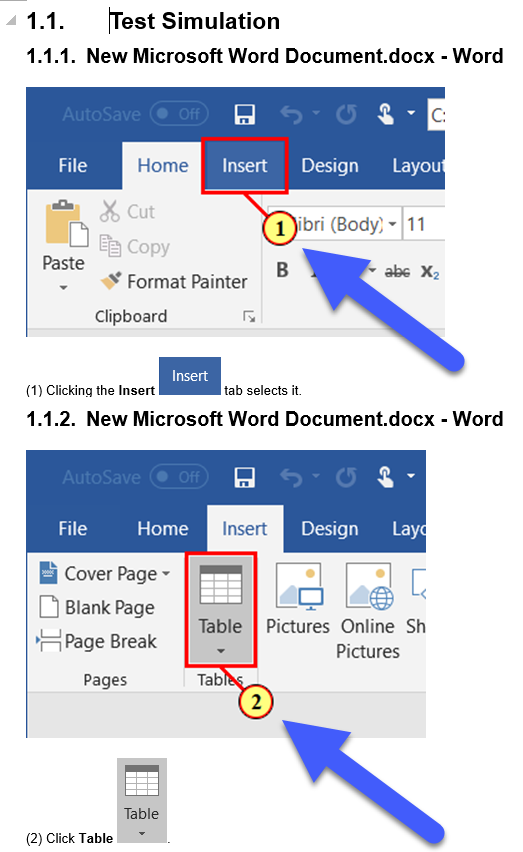Click the Redo icon in the 1.1.1 screenshot
The image size is (523, 852).
pyautogui.click(x=346, y=114)
